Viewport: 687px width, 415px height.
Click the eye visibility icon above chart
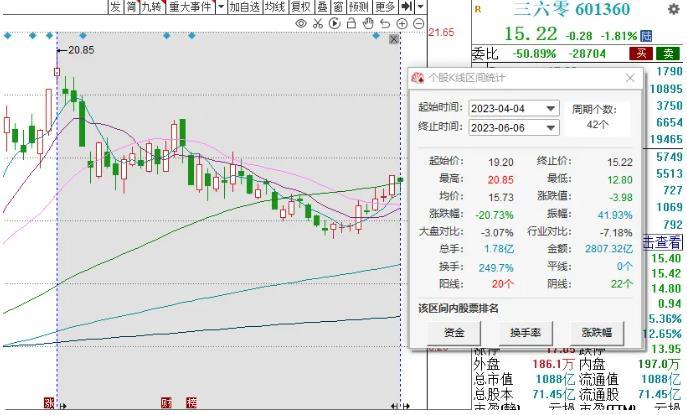(302, 23)
